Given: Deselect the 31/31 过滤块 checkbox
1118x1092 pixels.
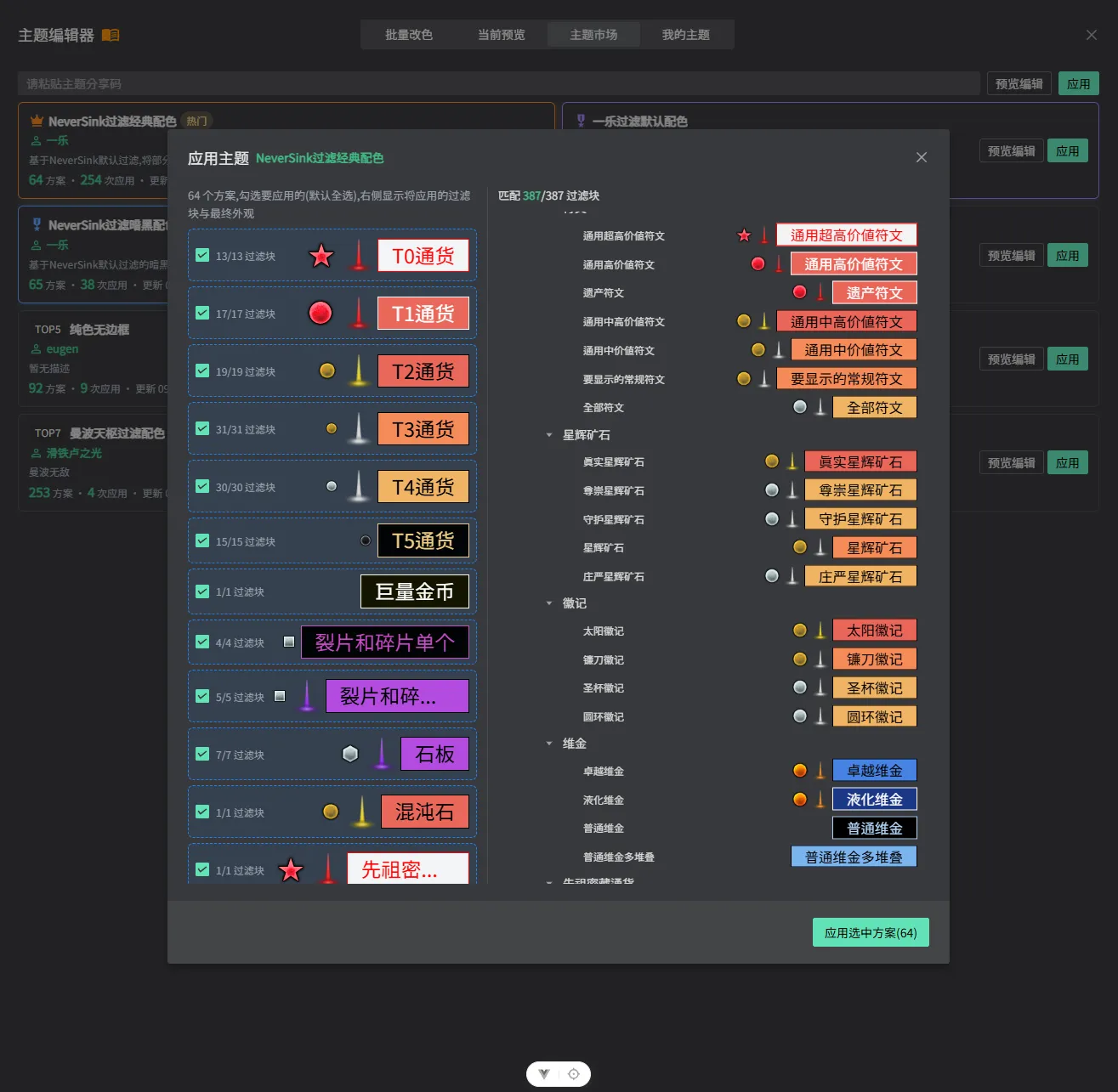Looking at the screenshot, I should tap(202, 428).
